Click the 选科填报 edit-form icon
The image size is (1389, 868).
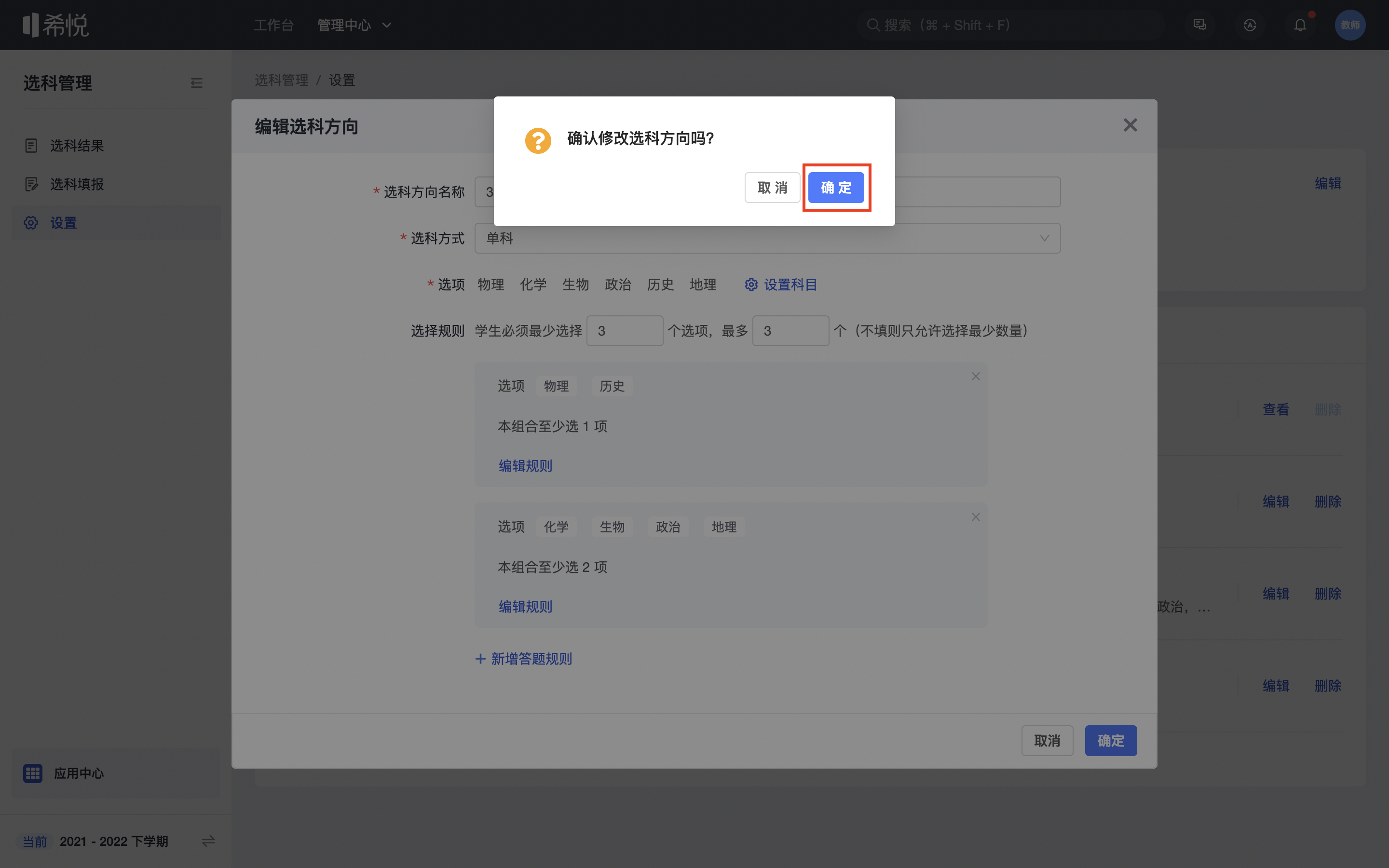pos(31,184)
